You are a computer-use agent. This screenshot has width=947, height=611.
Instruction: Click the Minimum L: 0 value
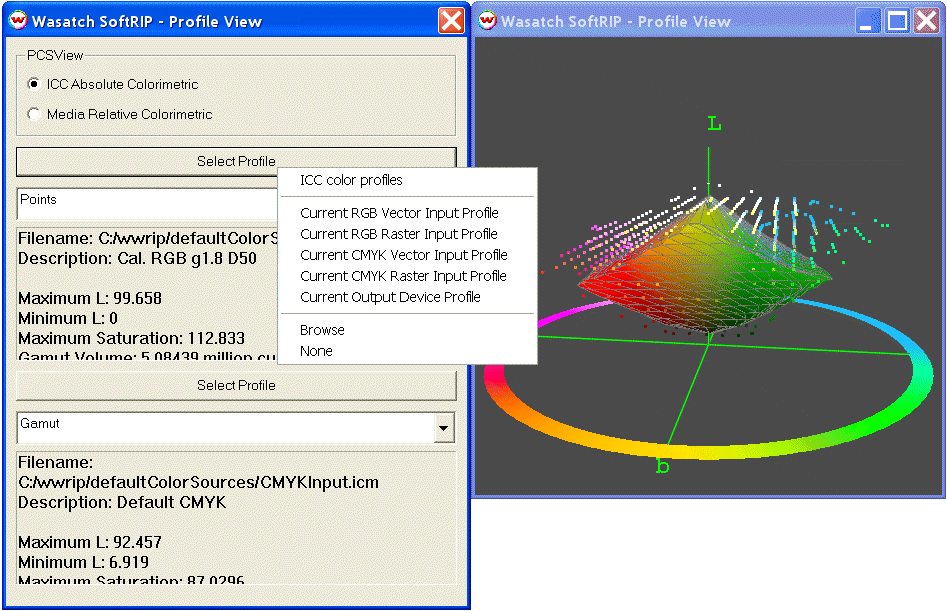pos(68,318)
